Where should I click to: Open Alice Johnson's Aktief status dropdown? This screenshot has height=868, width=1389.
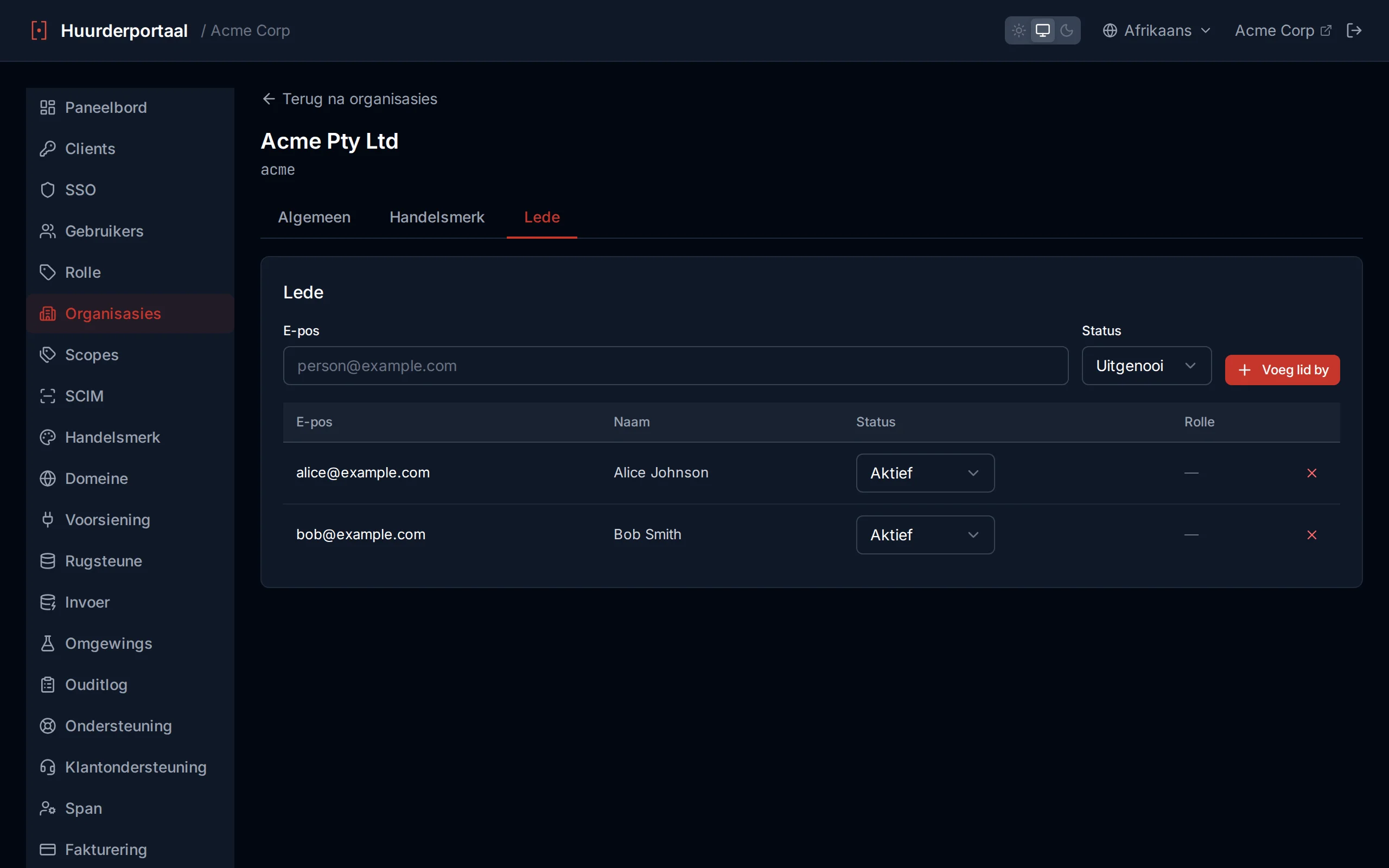pyautogui.click(x=925, y=473)
